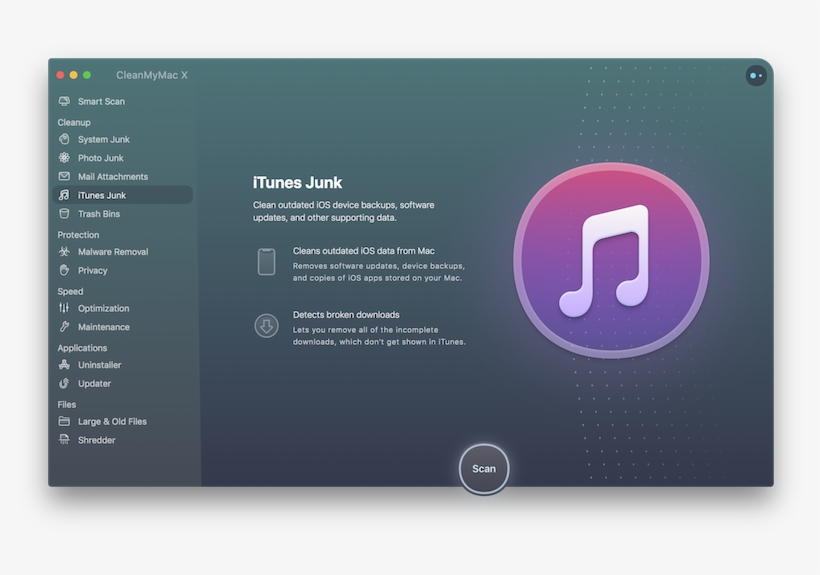Click the Protection section header
Image resolution: width=820 pixels, height=575 pixels.
pyautogui.click(x=78, y=235)
